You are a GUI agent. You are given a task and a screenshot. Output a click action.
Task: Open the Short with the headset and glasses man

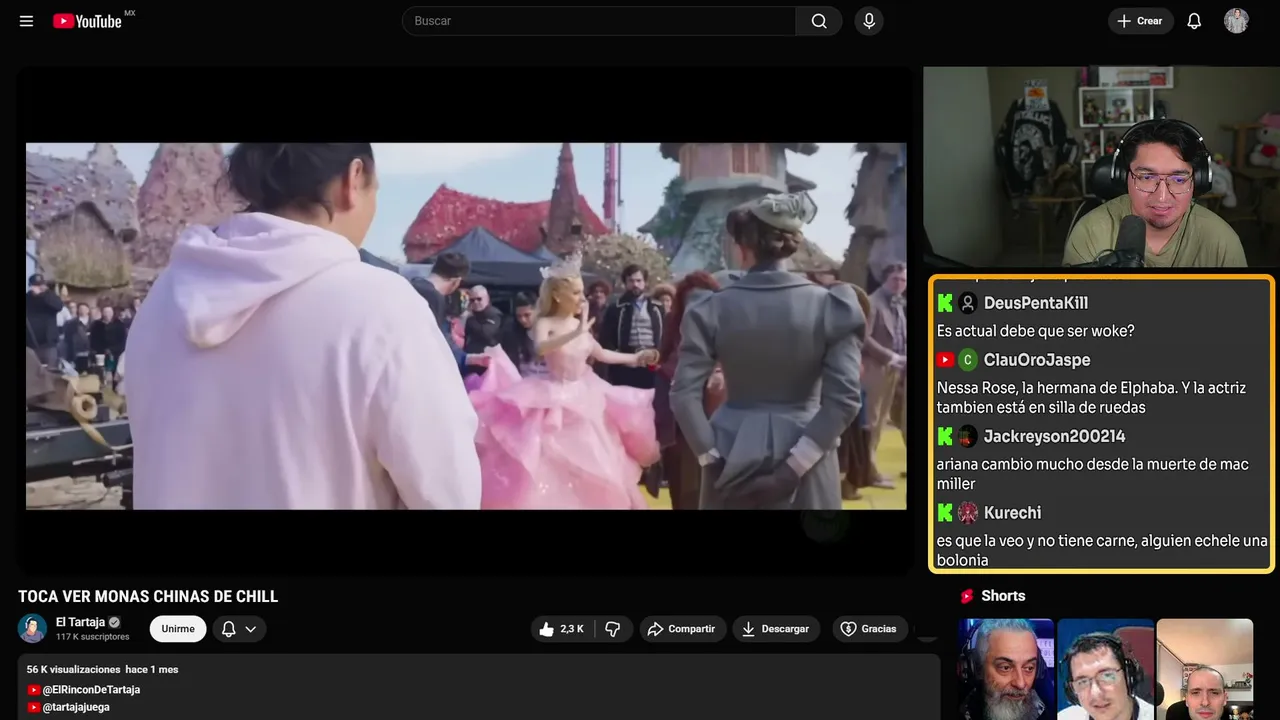coord(1105,669)
